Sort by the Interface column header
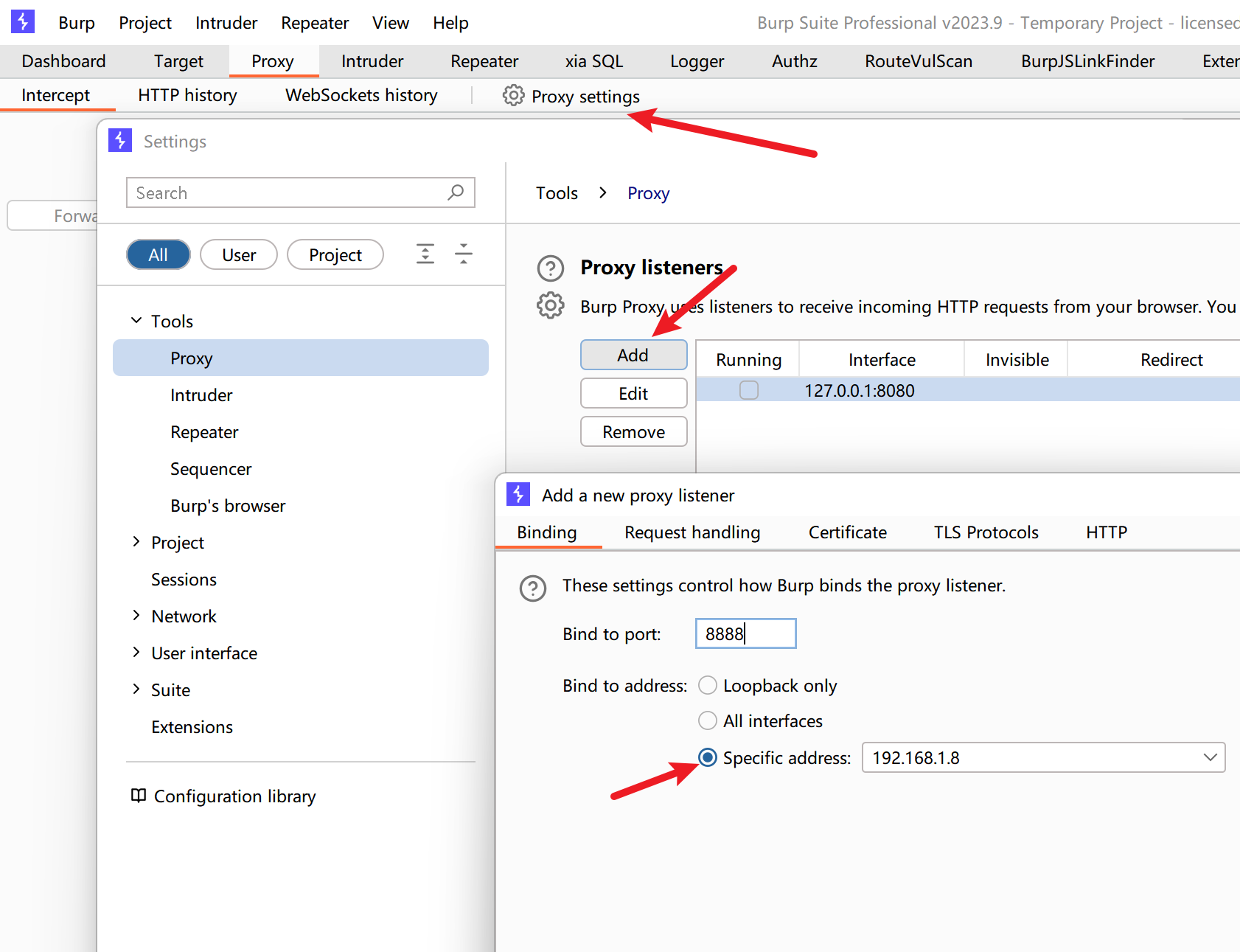 [882, 359]
